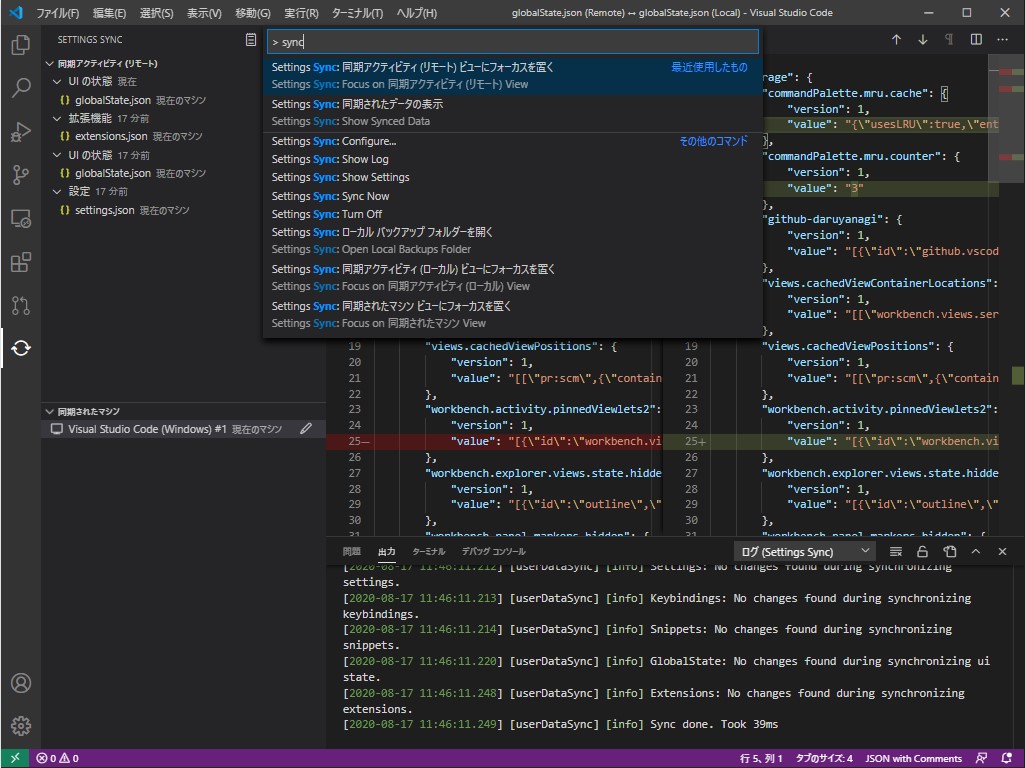Toggle the split editor layout icon

point(975,40)
